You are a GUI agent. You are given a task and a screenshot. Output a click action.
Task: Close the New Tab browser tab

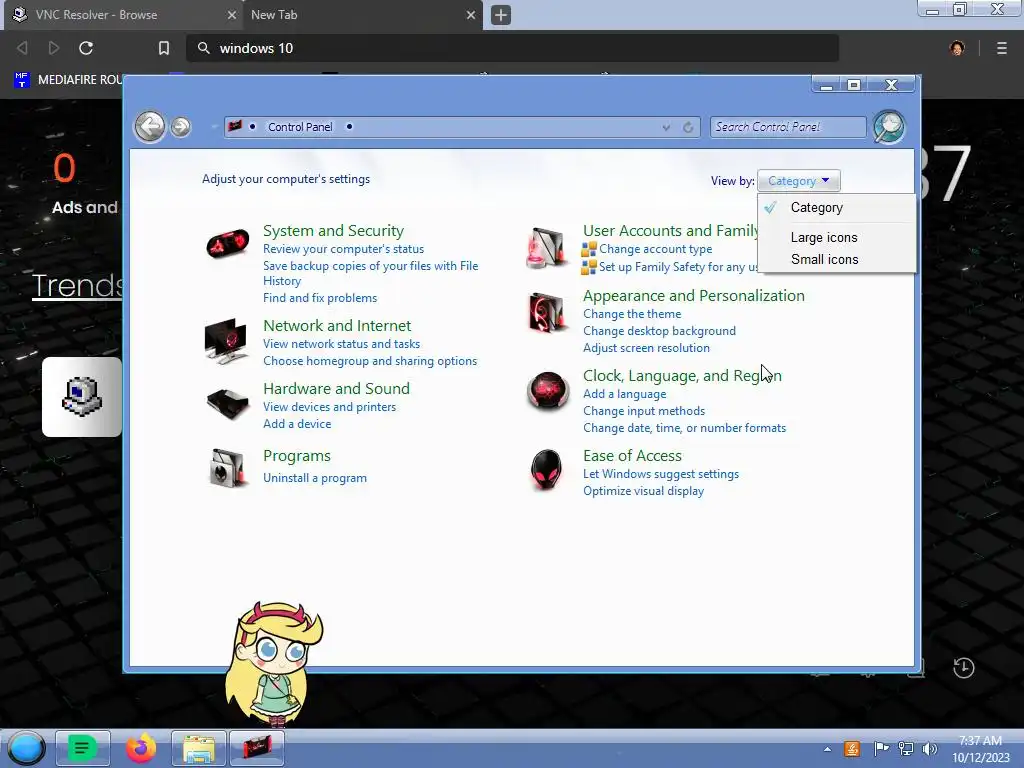pos(471,14)
